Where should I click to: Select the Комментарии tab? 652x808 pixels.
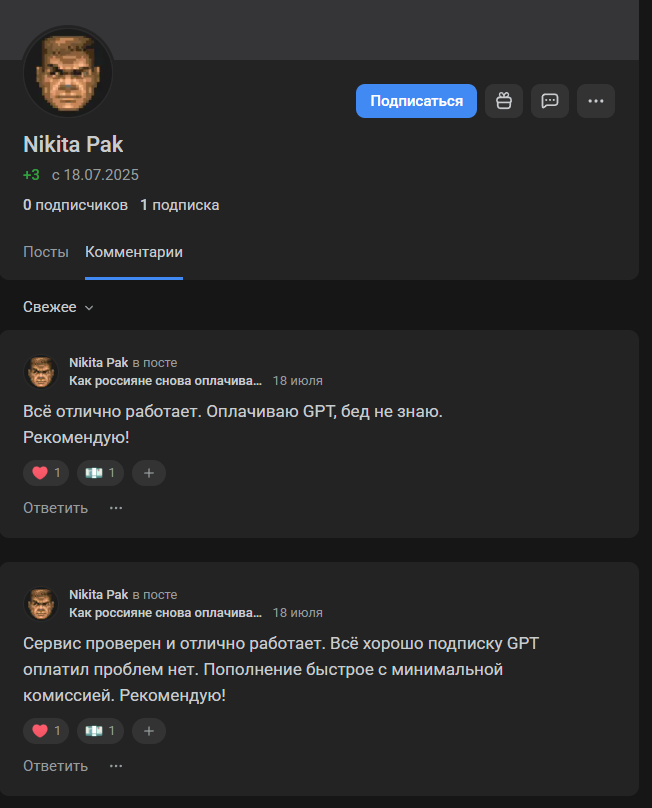click(134, 252)
